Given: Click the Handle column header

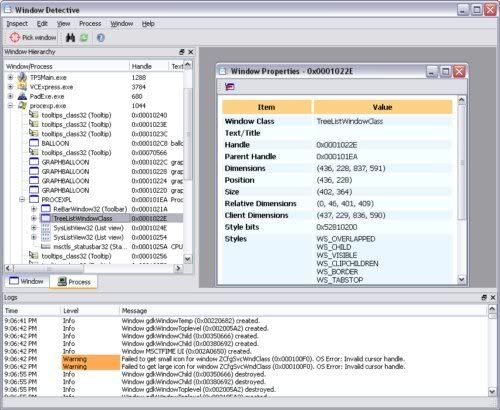Looking at the screenshot, I should pos(149,66).
